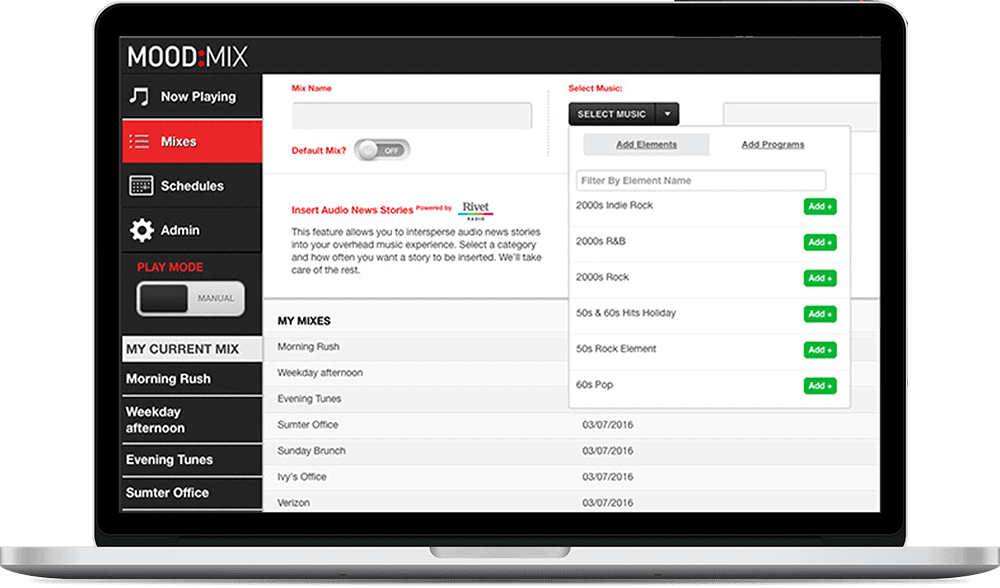Add the 50s Rock Element
The height and width of the screenshot is (588, 1000).
tap(820, 349)
